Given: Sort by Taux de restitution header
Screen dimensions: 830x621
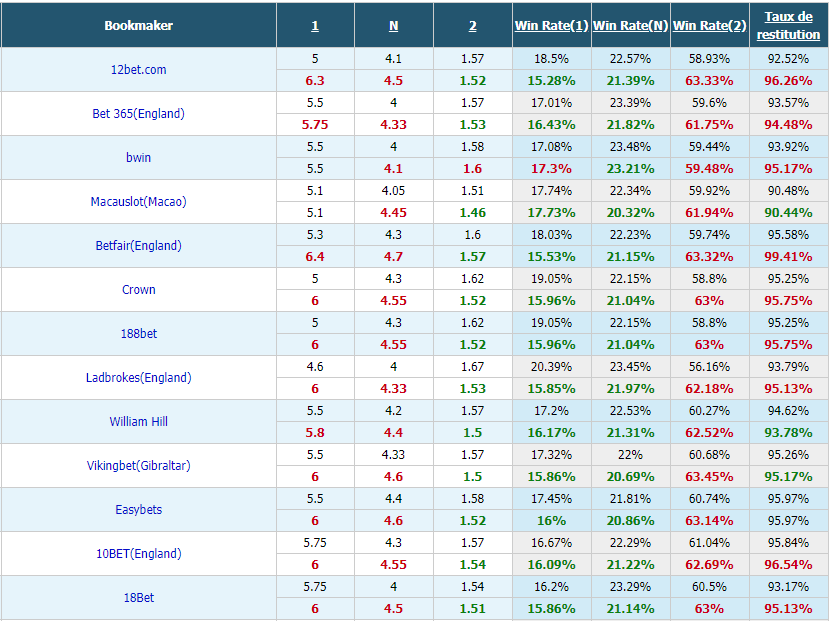Looking at the screenshot, I should click(x=788, y=25).
